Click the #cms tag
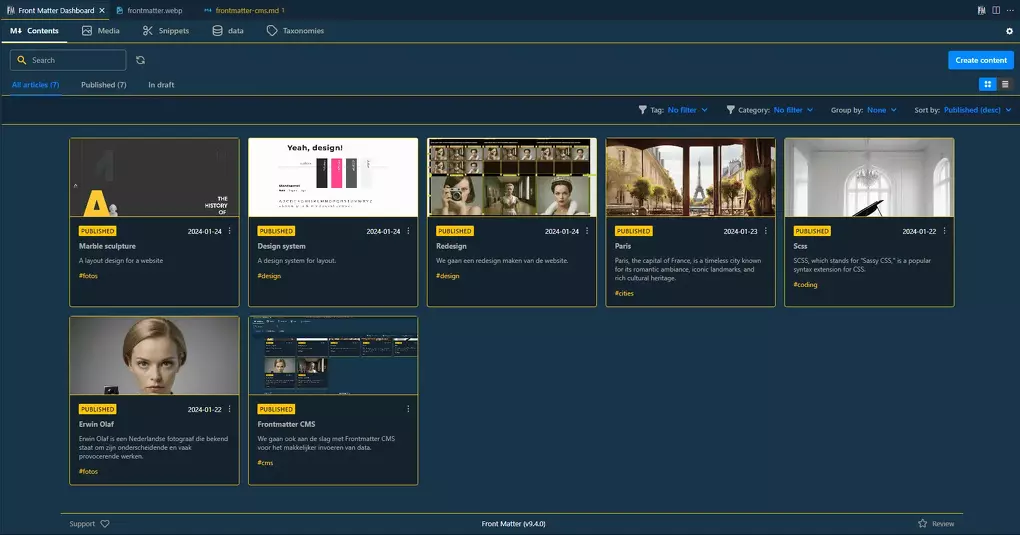This screenshot has height=535, width=1020. click(265, 463)
